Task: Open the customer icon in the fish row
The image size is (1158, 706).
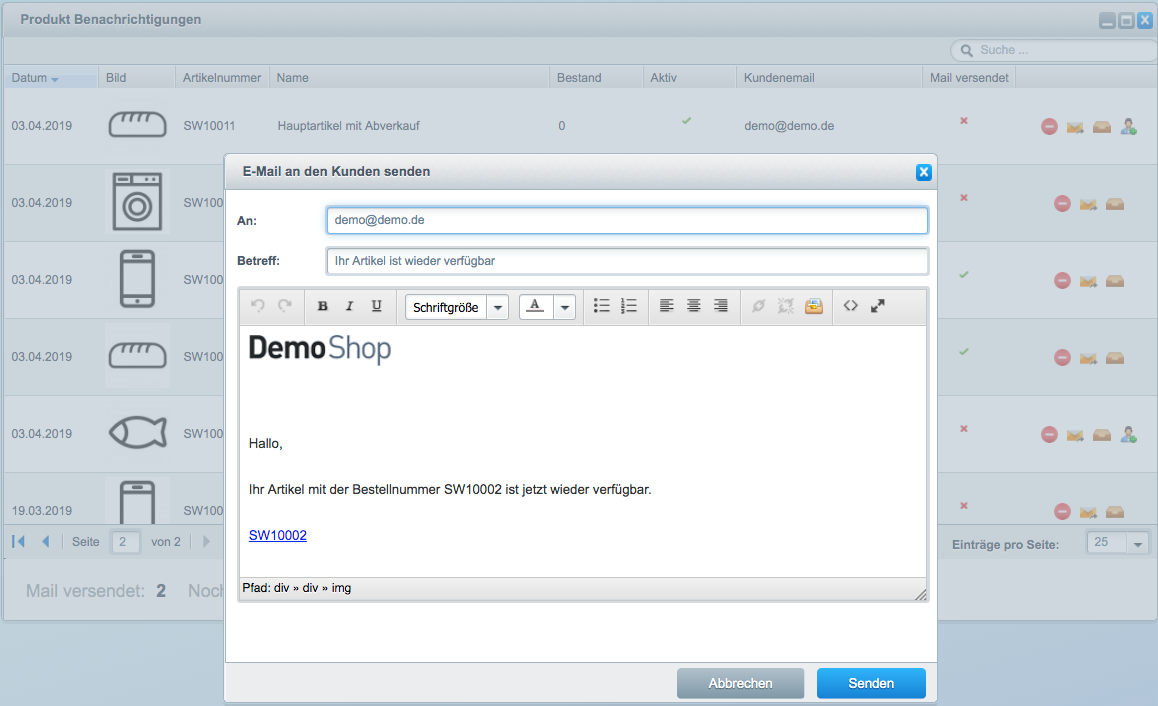Action: 1128,435
